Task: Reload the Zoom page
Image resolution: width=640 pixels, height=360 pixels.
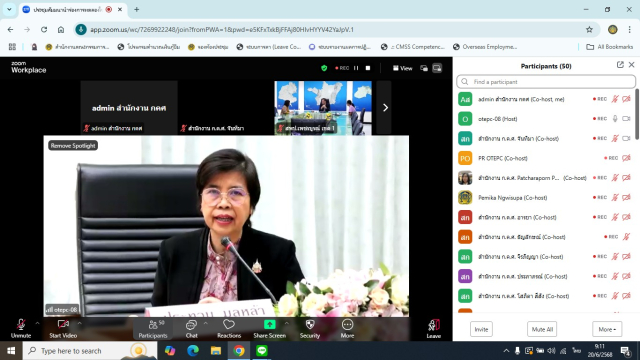Action: [44, 29]
